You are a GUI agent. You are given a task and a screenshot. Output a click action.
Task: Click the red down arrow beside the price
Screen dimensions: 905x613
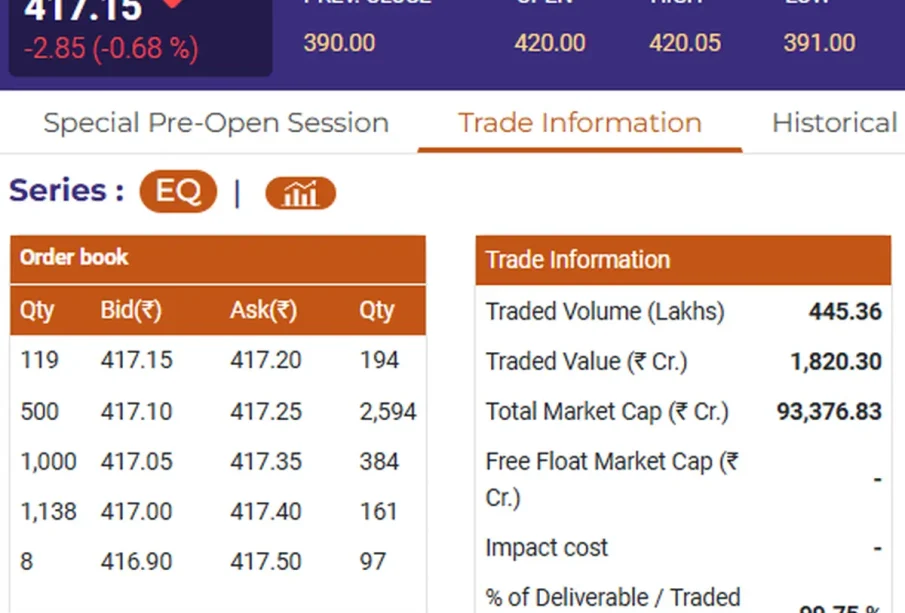pyautogui.click(x=174, y=4)
